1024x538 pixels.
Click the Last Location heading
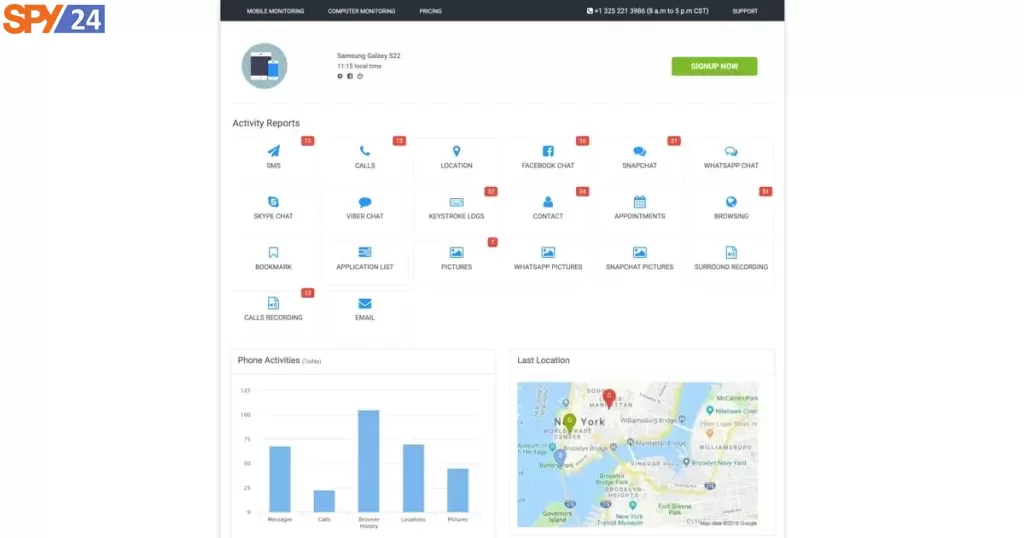pos(543,360)
